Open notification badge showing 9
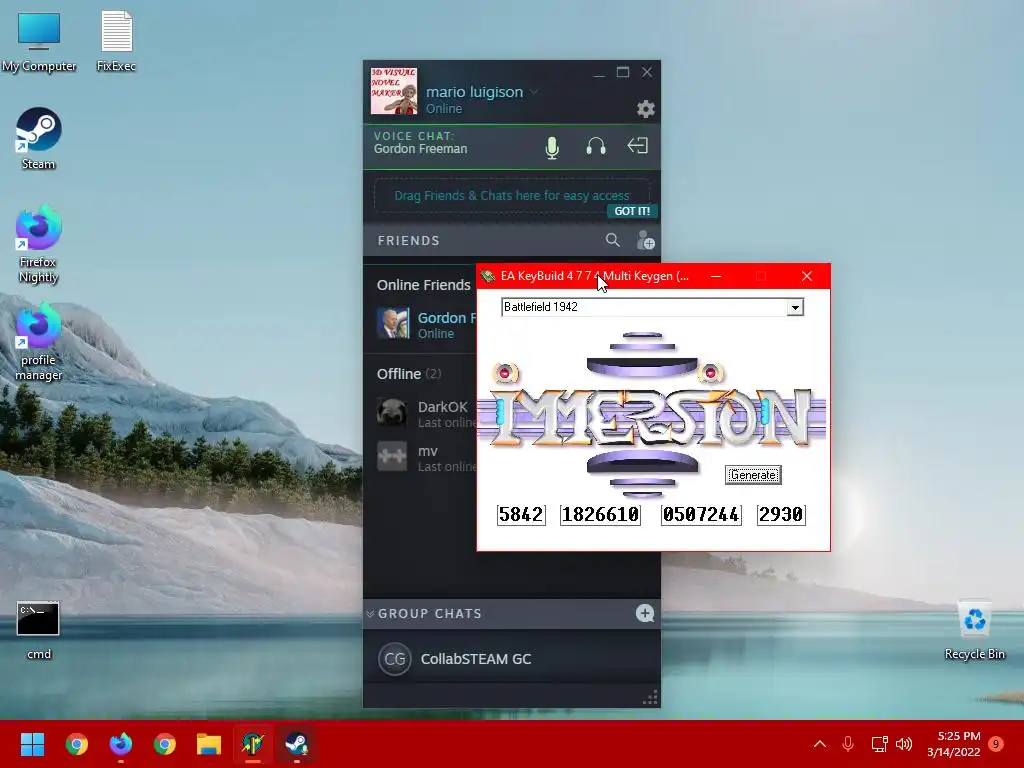 tap(996, 744)
